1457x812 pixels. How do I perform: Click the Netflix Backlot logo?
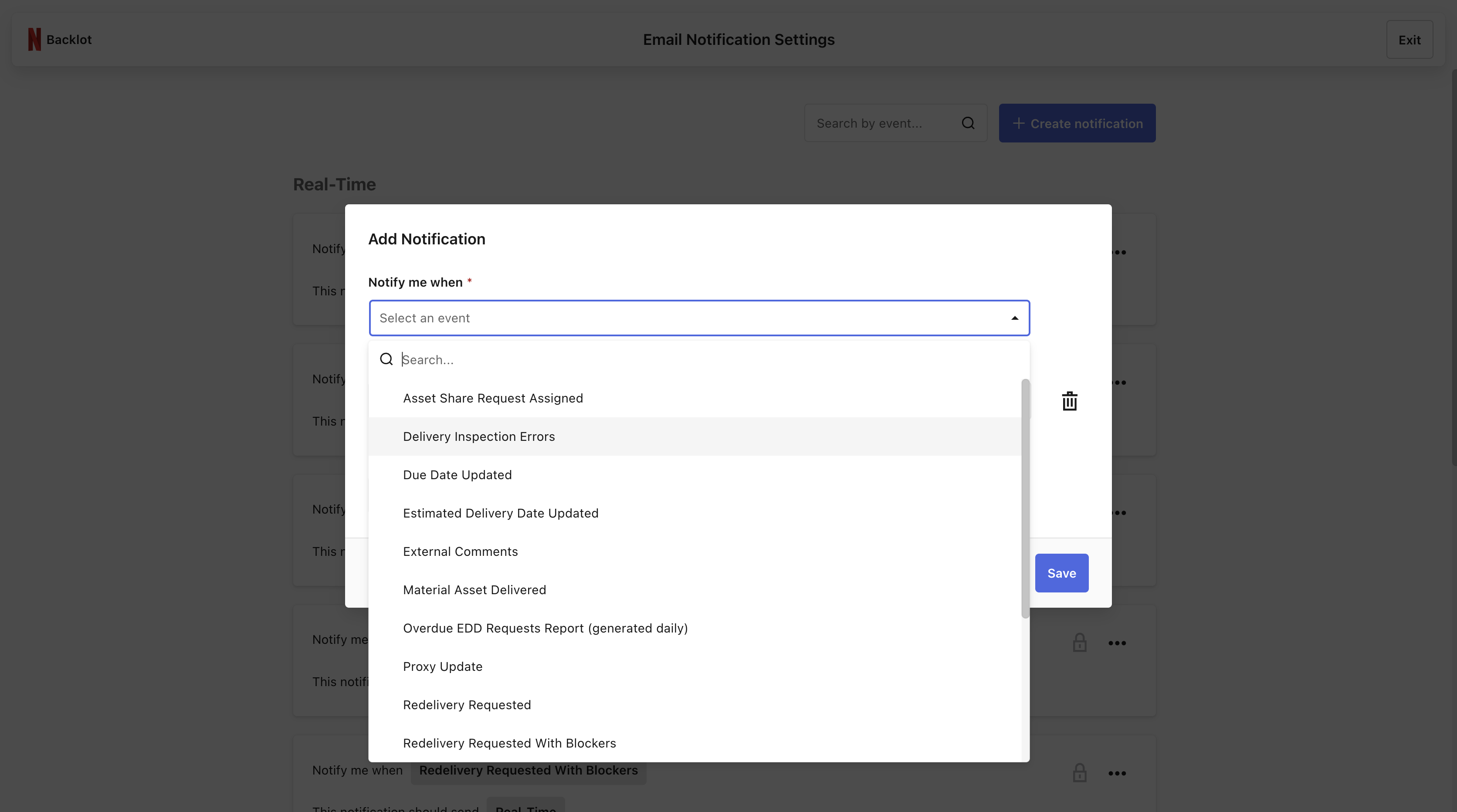point(59,40)
